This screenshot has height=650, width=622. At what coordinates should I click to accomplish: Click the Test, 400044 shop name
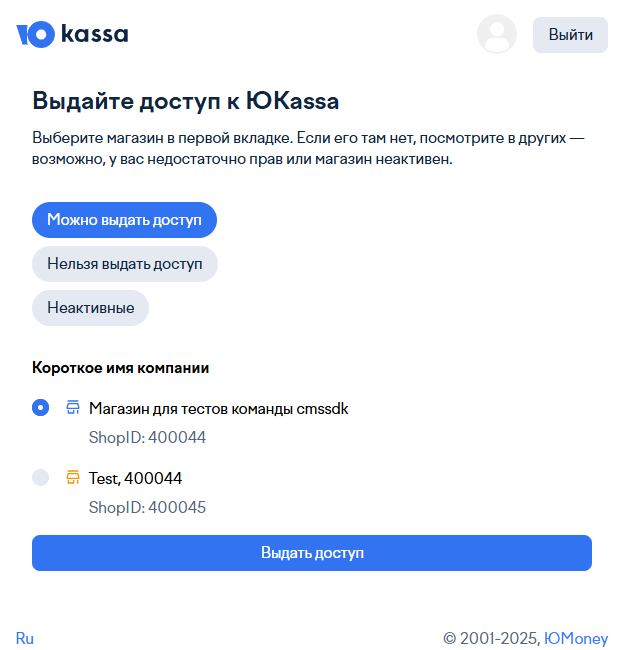pos(135,478)
